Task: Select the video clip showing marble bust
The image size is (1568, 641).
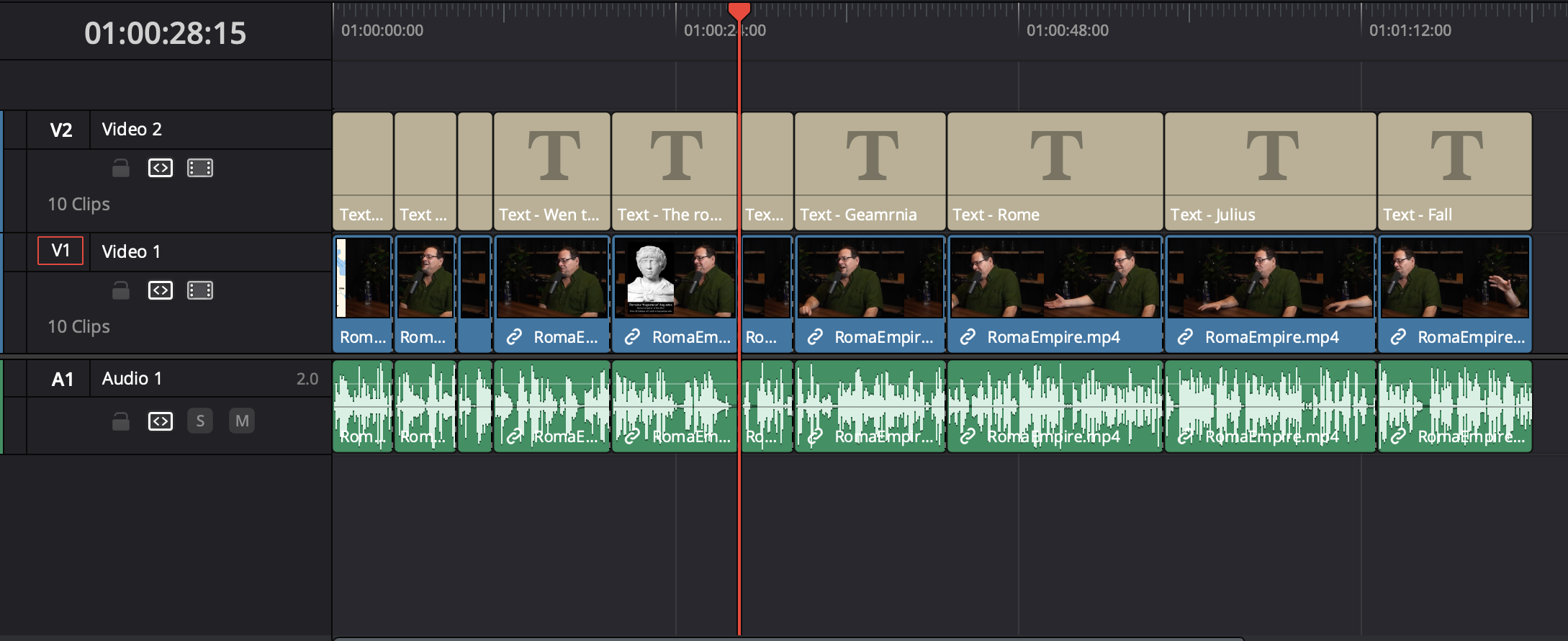Action: pyautogui.click(x=675, y=294)
